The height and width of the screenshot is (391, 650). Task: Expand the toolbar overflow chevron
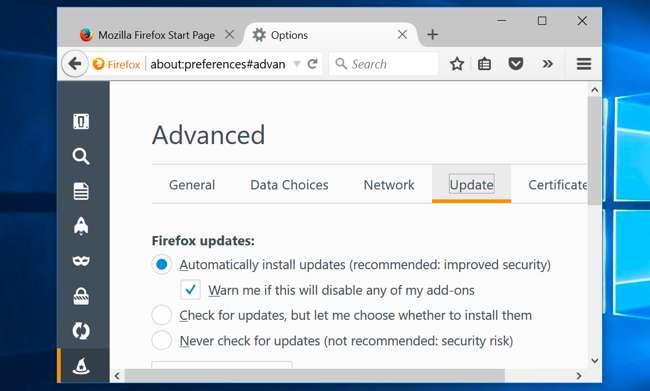click(x=548, y=64)
